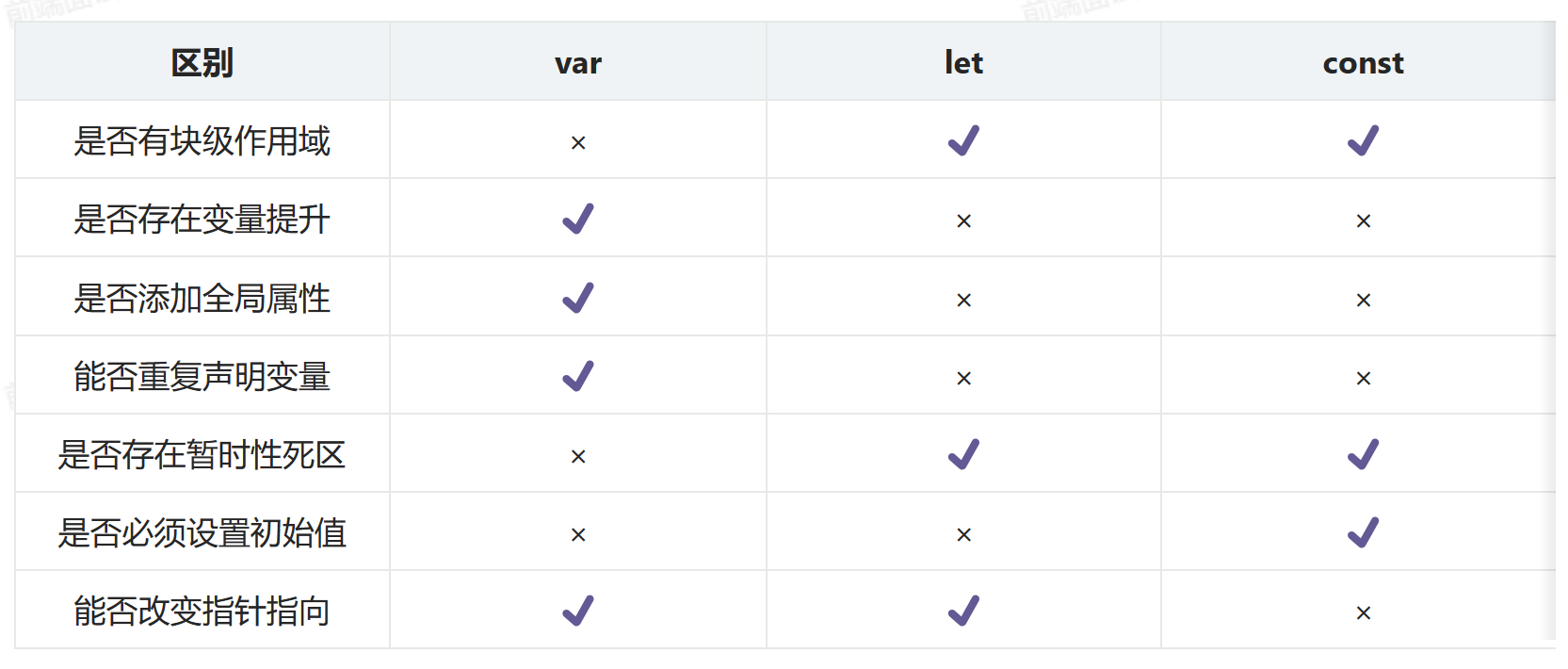Click the cross for var block scope
Viewport: 1568px width, 669px height.
[578, 143]
